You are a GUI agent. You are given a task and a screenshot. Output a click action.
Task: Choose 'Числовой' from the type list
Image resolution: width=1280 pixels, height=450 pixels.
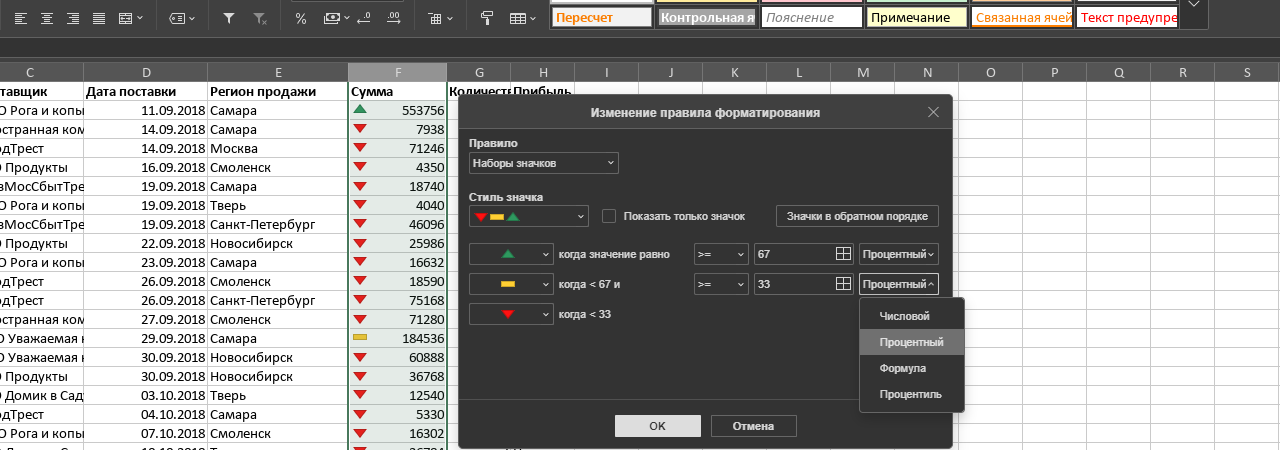pyautogui.click(x=904, y=316)
